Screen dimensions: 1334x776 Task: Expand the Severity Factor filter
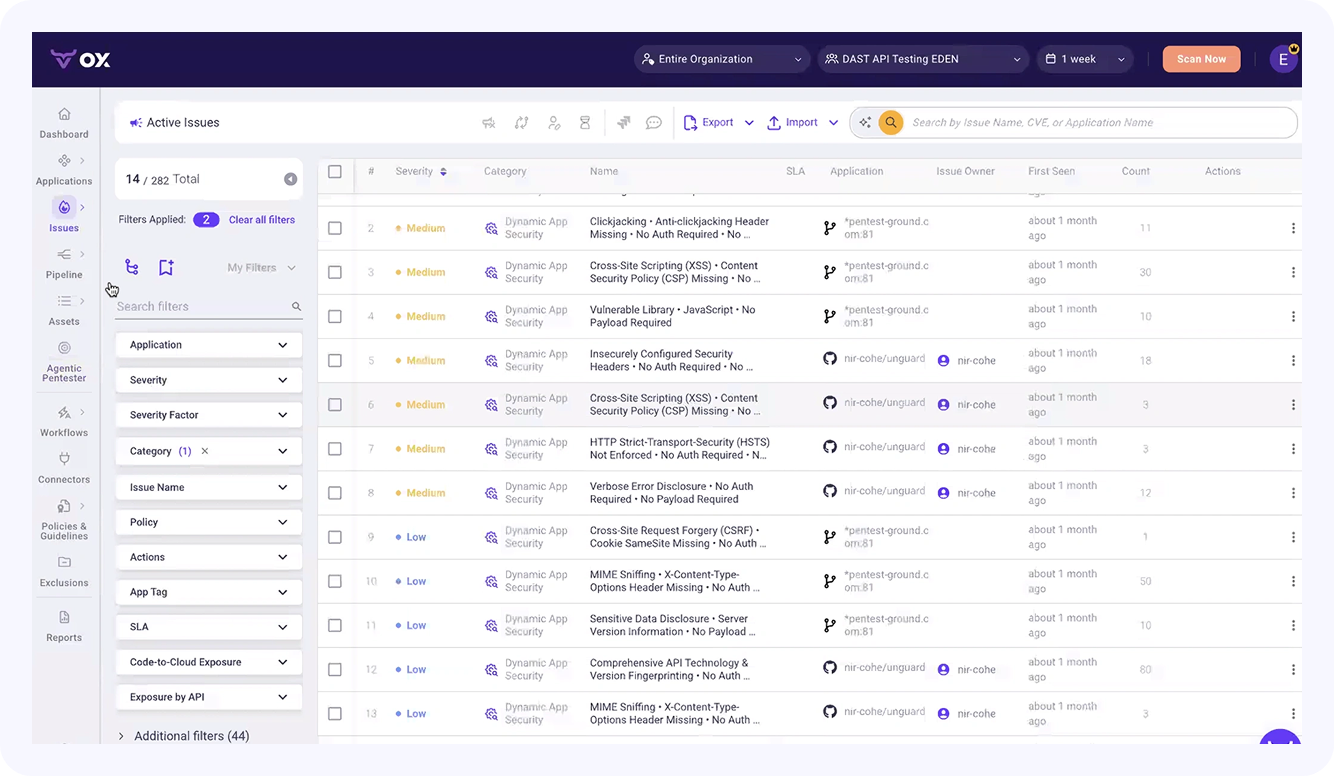coord(209,415)
